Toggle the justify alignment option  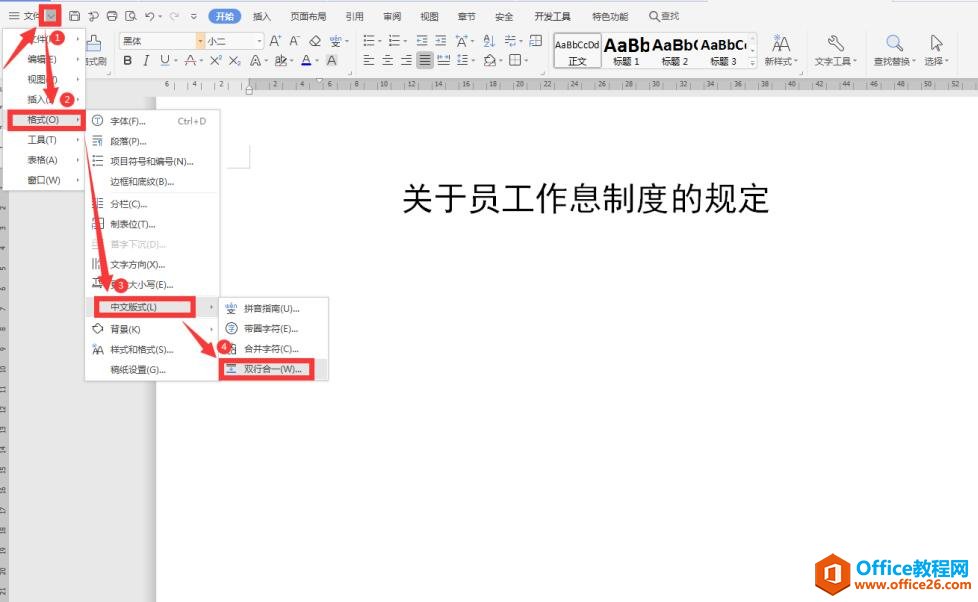(423, 61)
